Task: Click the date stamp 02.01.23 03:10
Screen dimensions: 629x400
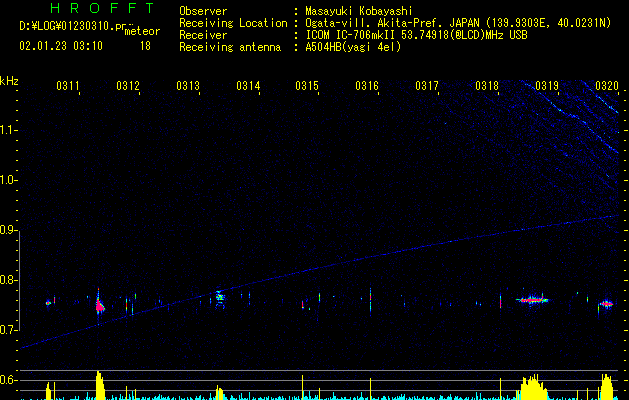Action: [x=61, y=46]
